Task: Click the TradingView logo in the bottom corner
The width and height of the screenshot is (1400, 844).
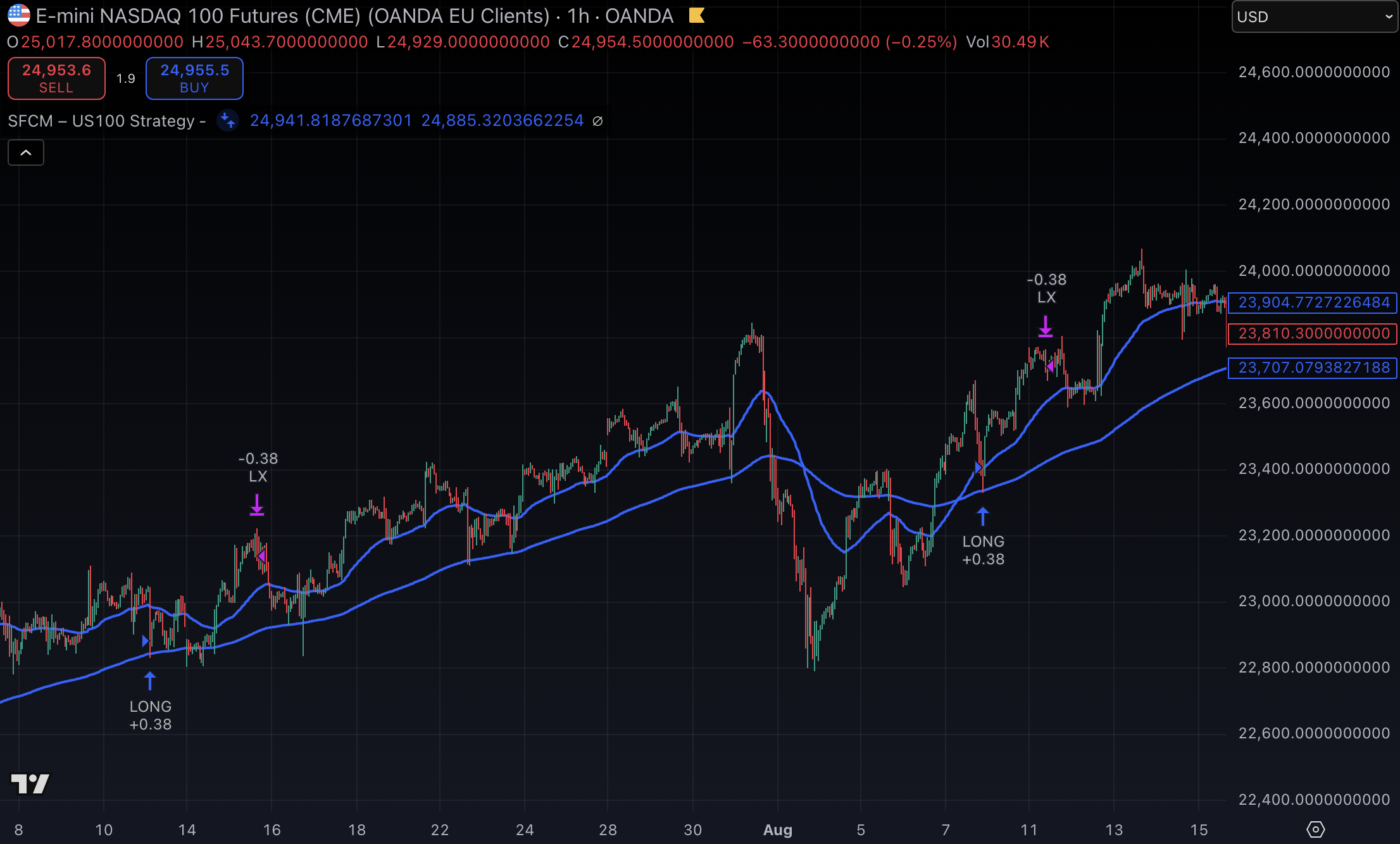Action: 31,784
